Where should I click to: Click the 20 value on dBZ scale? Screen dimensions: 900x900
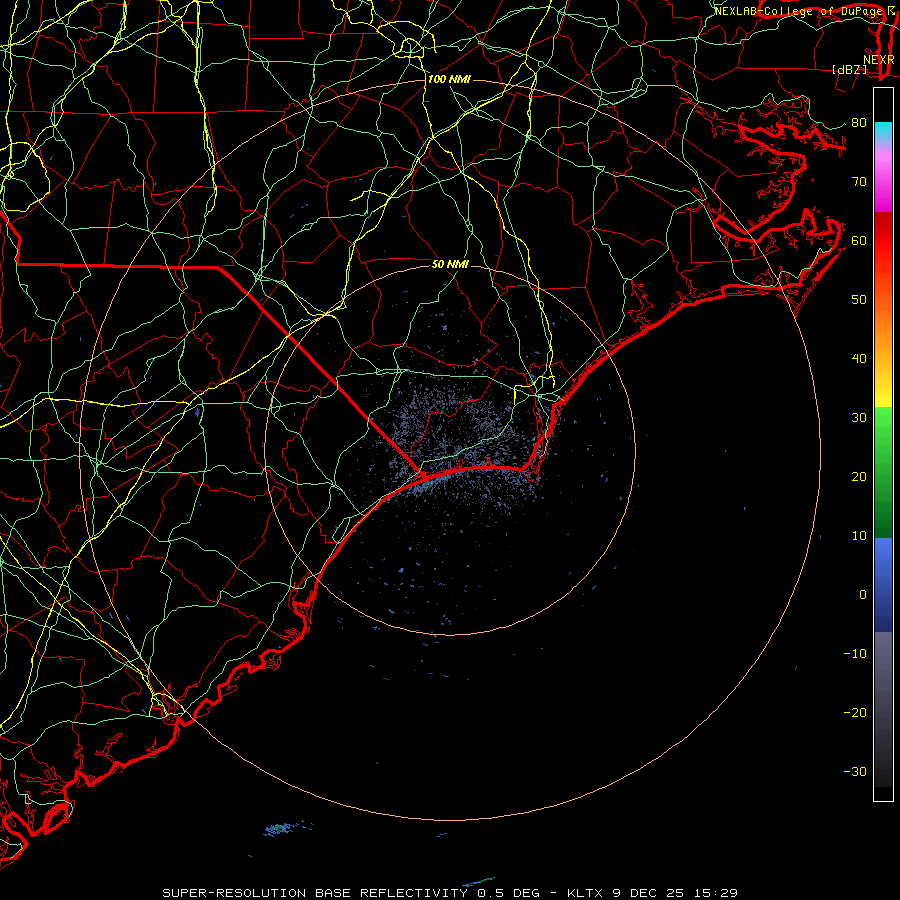coord(859,476)
